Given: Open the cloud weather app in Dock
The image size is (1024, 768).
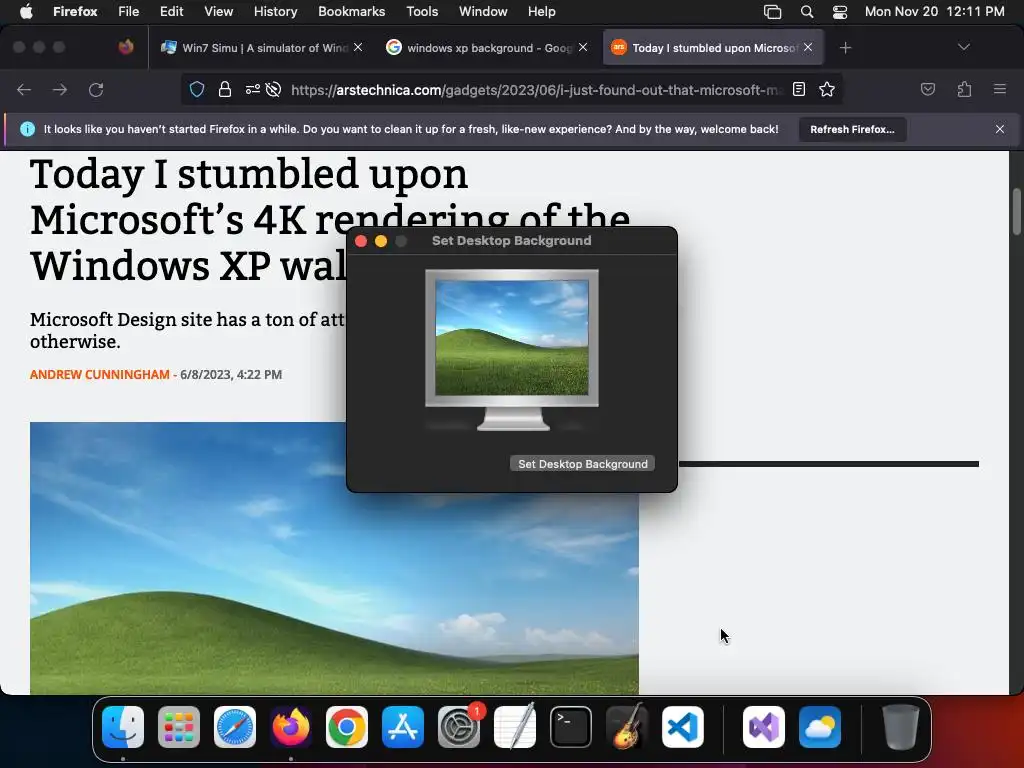Looking at the screenshot, I should (820, 727).
